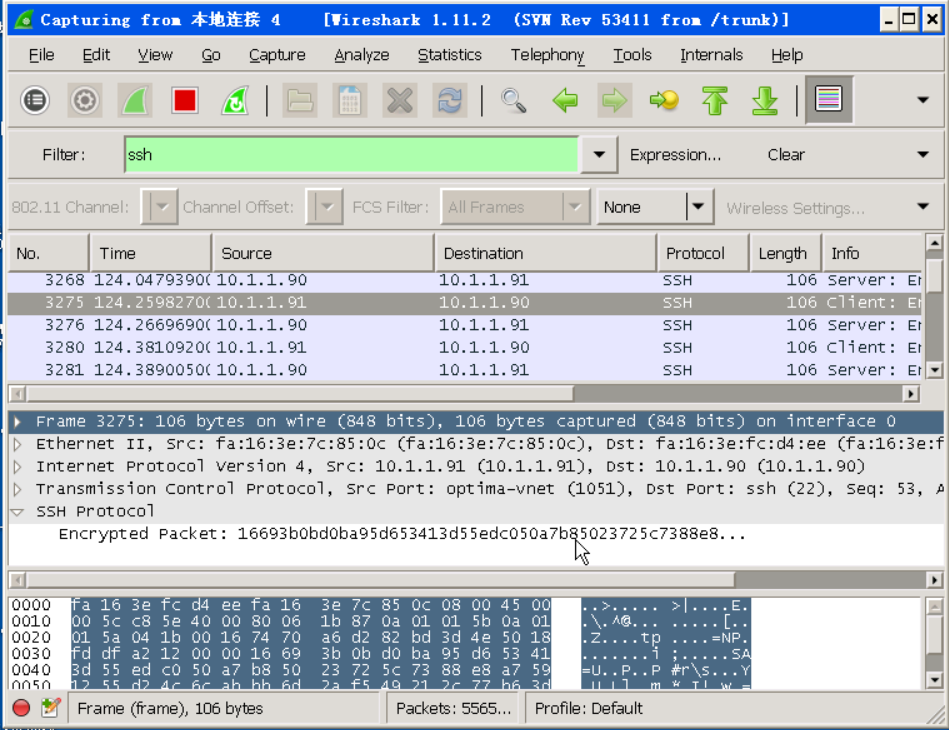Viewport: 949px width, 730px height.
Task: Select packet number 3268
Action: pyautogui.click(x=465, y=280)
